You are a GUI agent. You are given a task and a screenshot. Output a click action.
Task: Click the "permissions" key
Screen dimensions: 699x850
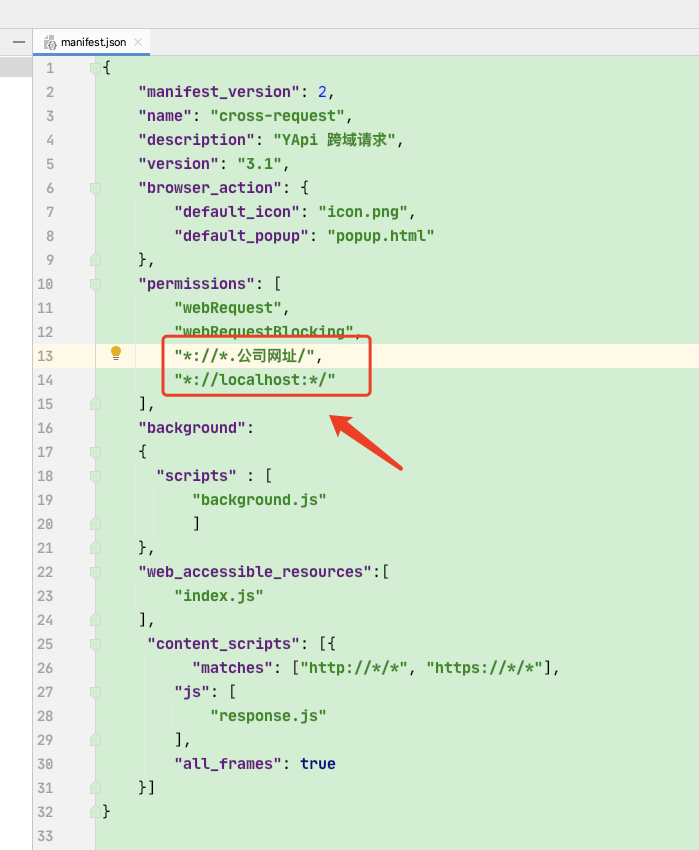(x=196, y=284)
